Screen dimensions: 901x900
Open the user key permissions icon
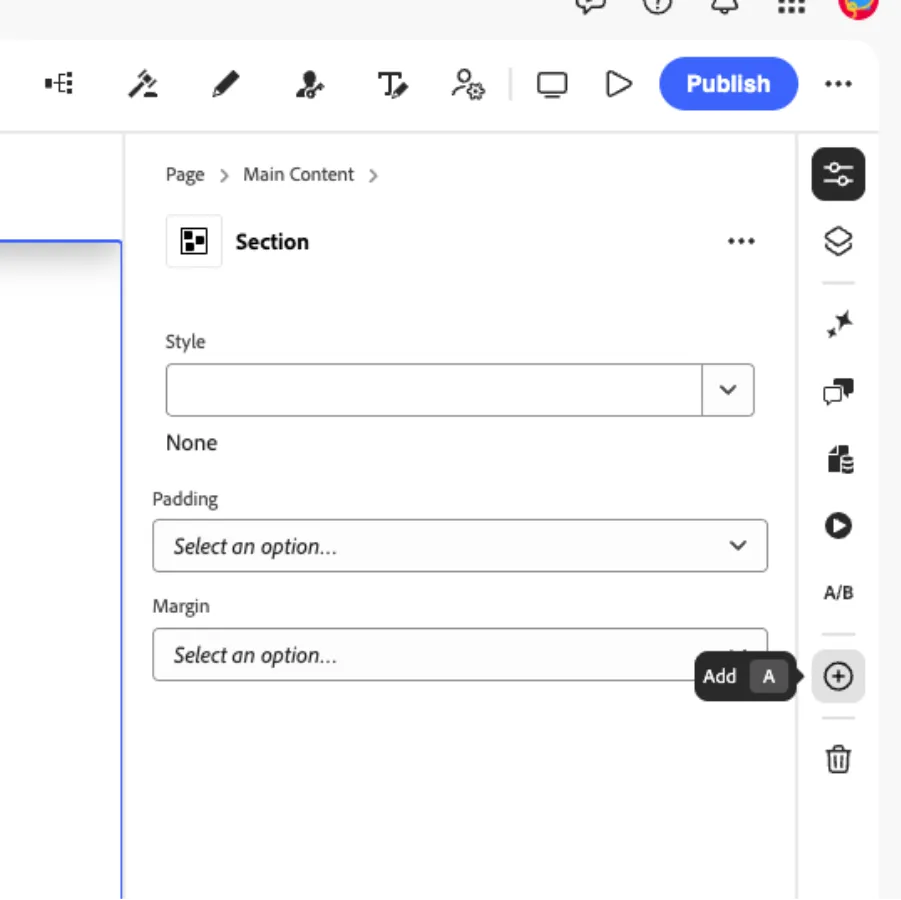pyautogui.click(x=309, y=84)
